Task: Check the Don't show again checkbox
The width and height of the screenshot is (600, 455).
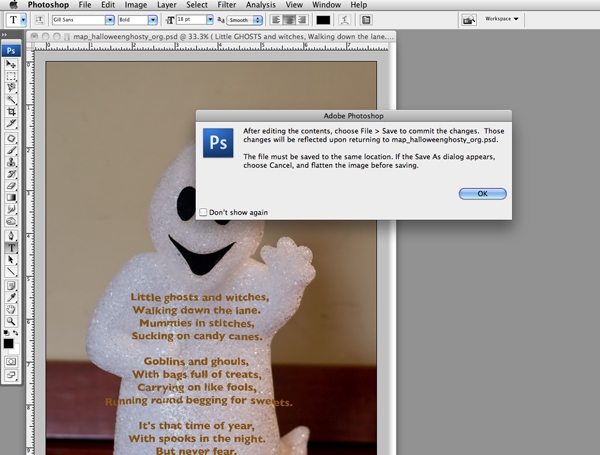Action: click(x=203, y=212)
